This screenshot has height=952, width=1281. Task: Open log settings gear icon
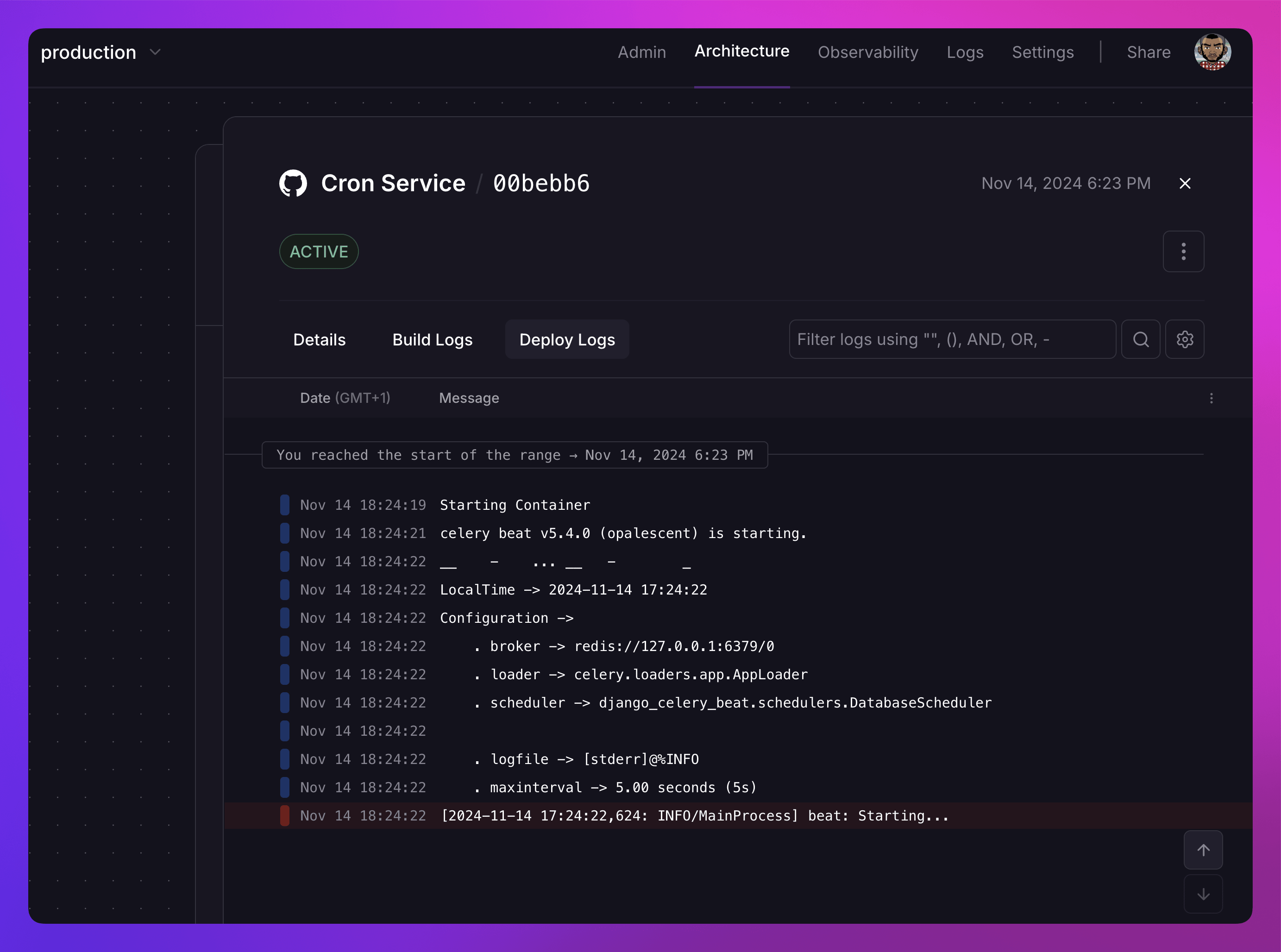[1184, 339]
